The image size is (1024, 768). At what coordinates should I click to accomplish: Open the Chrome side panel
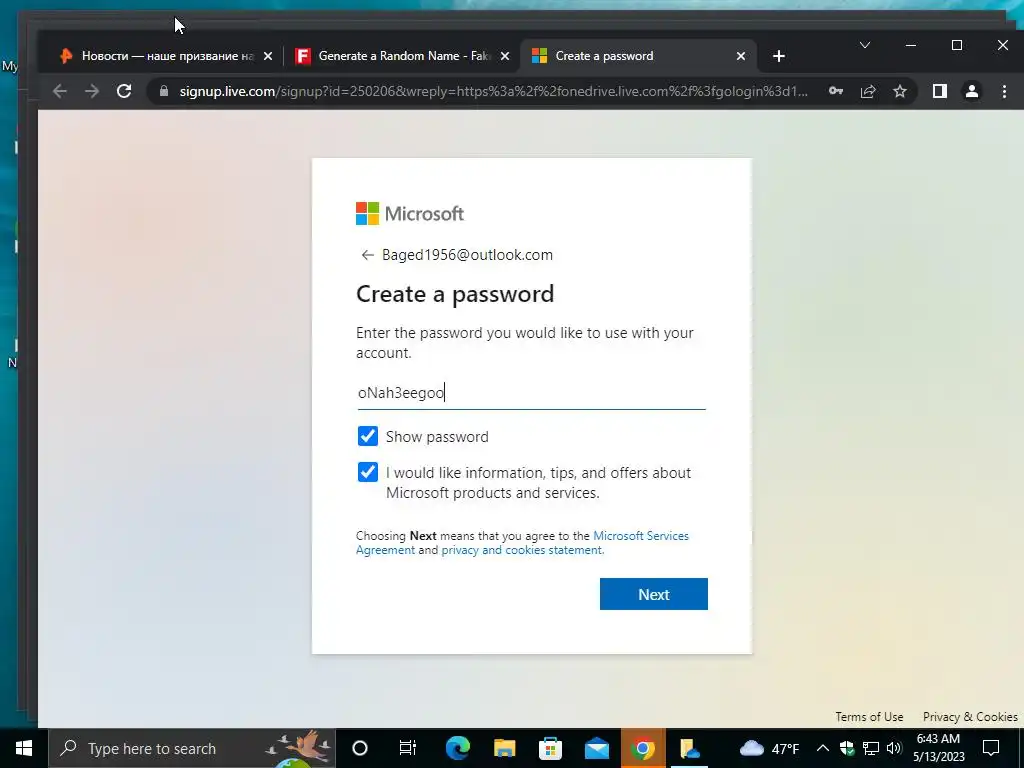[940, 91]
